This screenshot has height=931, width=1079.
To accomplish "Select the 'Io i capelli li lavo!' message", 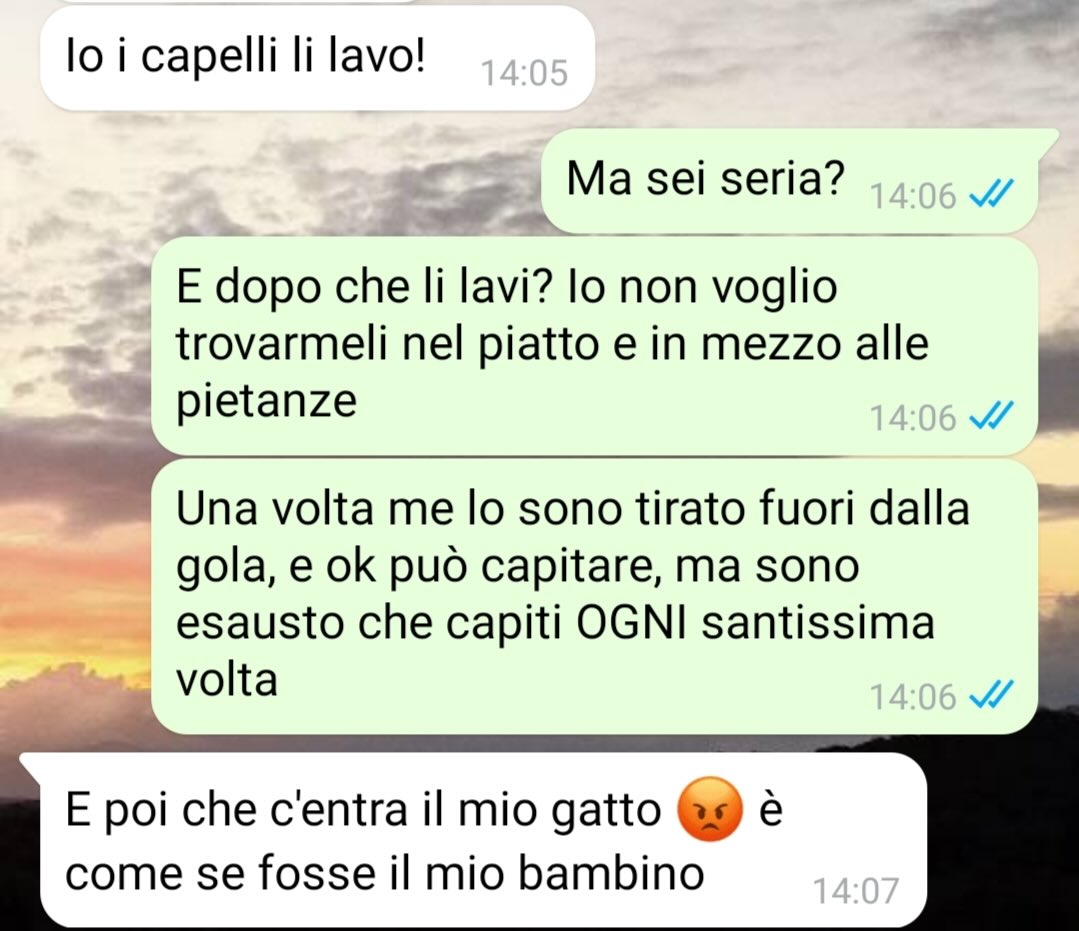I will pyautogui.click(x=317, y=57).
